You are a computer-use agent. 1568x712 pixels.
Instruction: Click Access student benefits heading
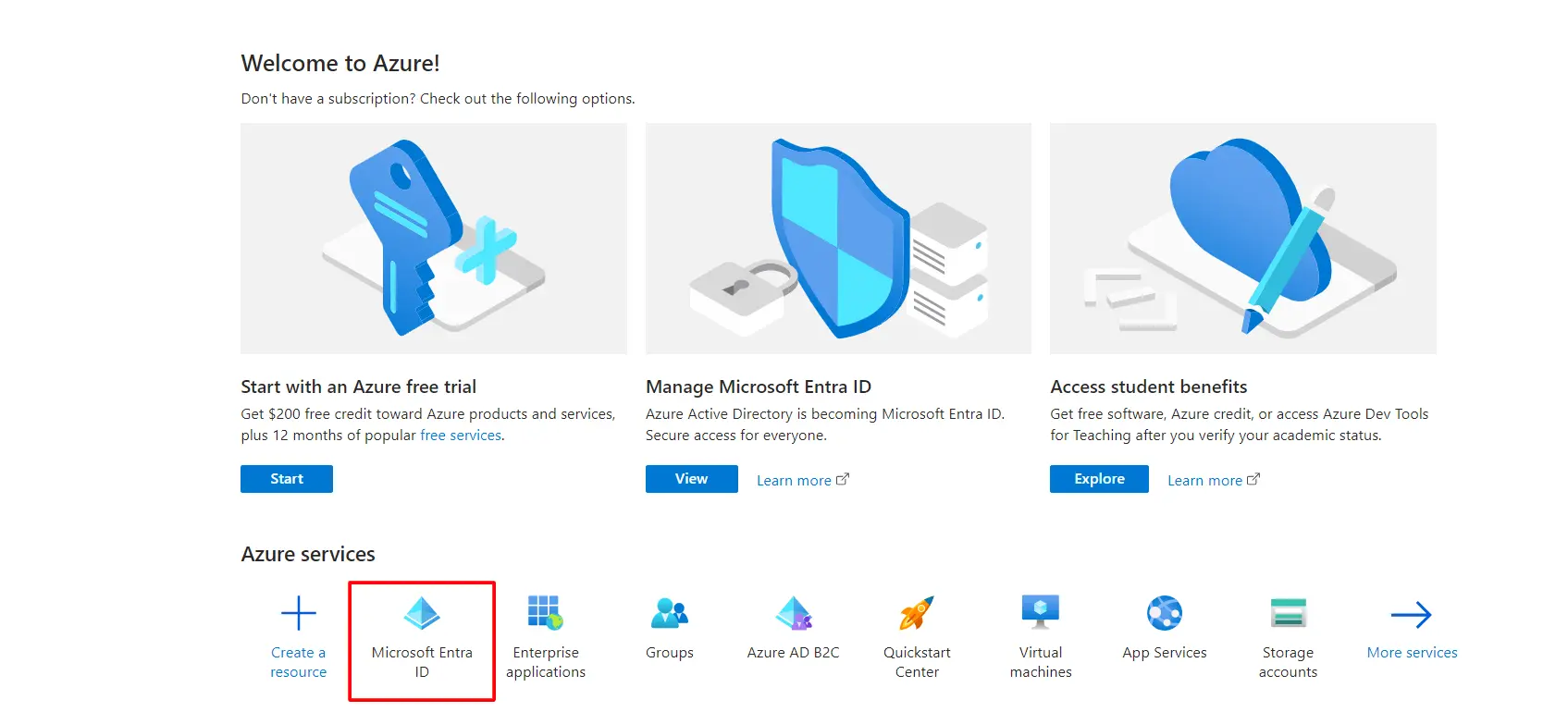click(x=1149, y=387)
